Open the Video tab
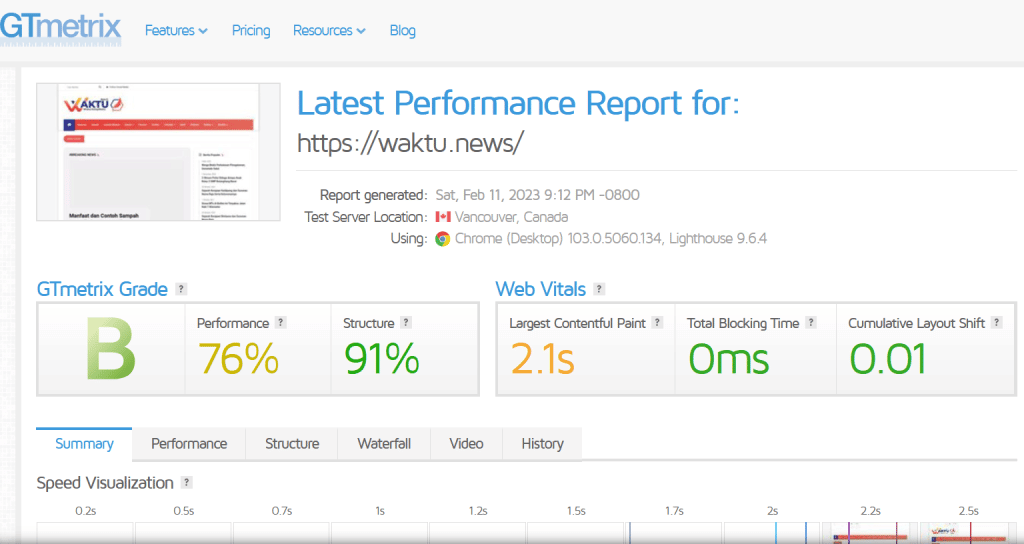 coord(466,444)
